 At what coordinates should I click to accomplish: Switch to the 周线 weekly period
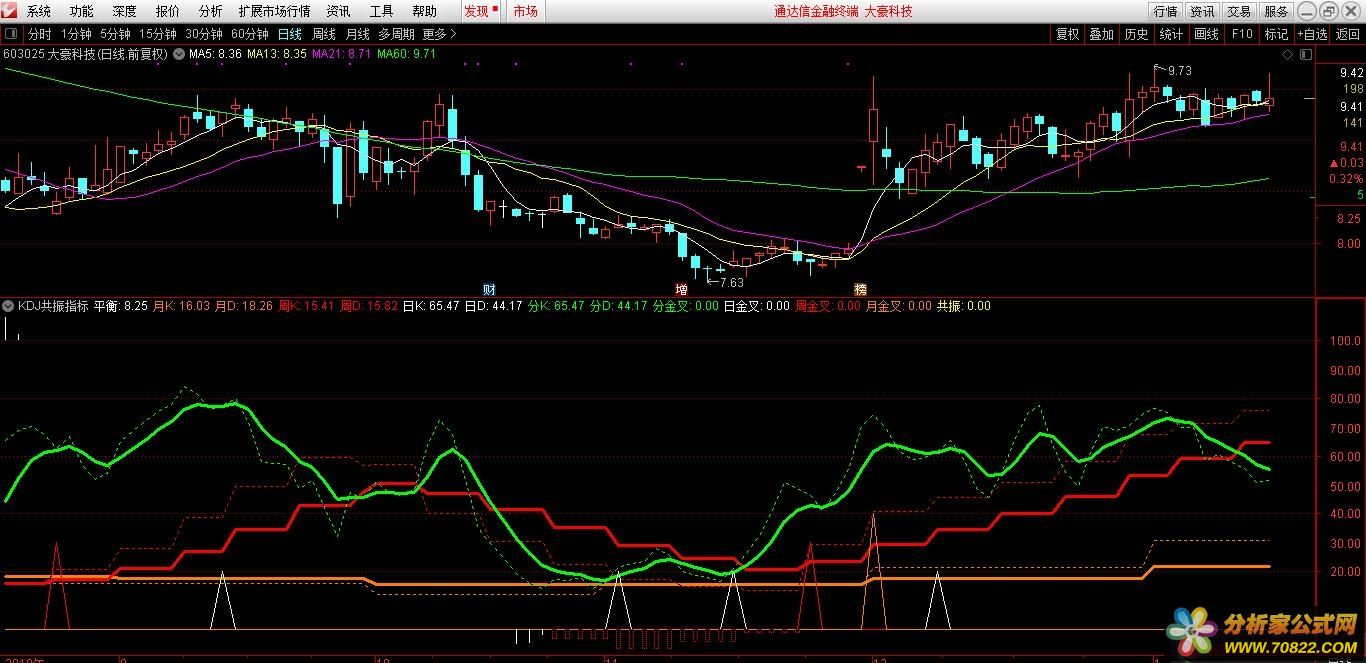[x=323, y=34]
